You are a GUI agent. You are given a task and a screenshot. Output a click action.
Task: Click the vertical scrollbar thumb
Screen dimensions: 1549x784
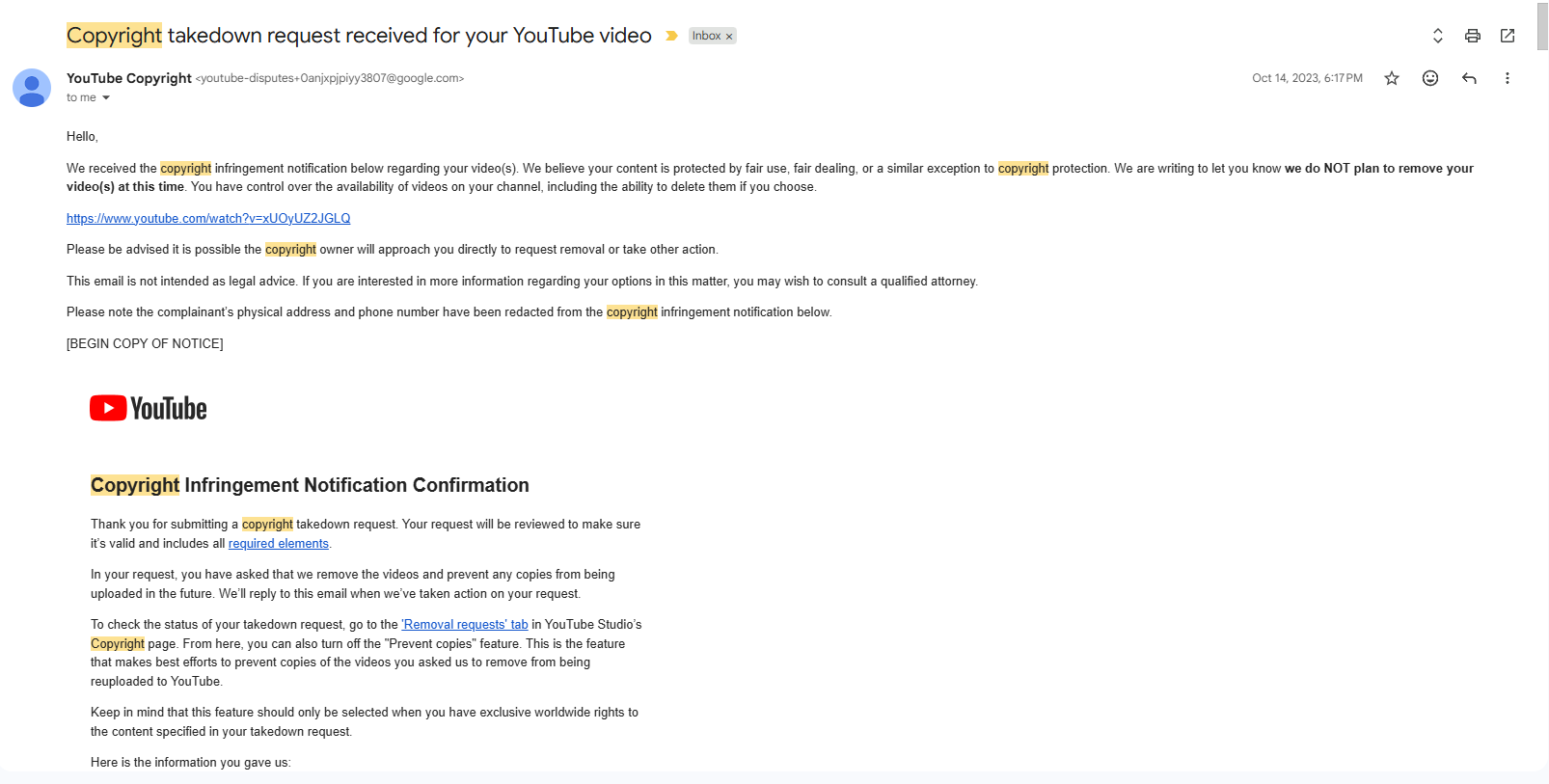[x=1542, y=26]
